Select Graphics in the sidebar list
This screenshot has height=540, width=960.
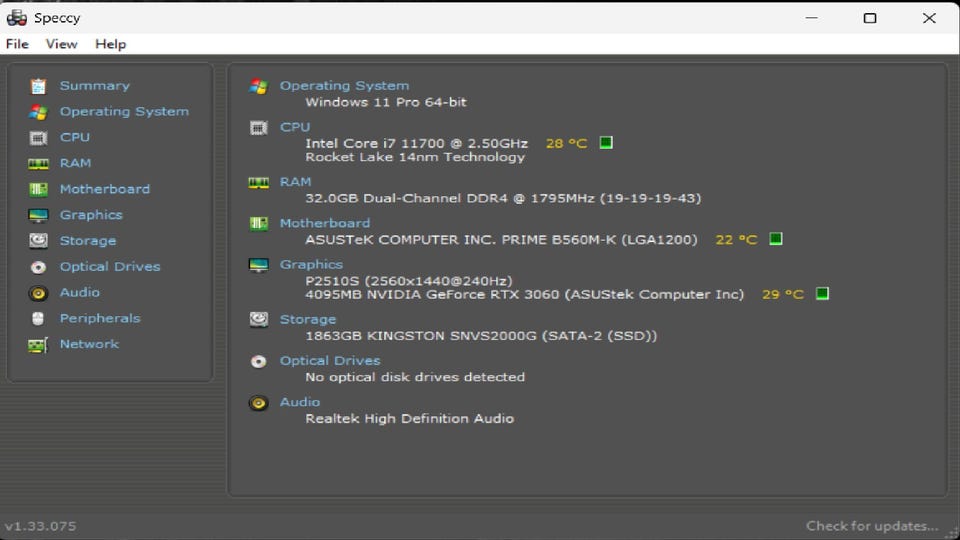pos(90,215)
